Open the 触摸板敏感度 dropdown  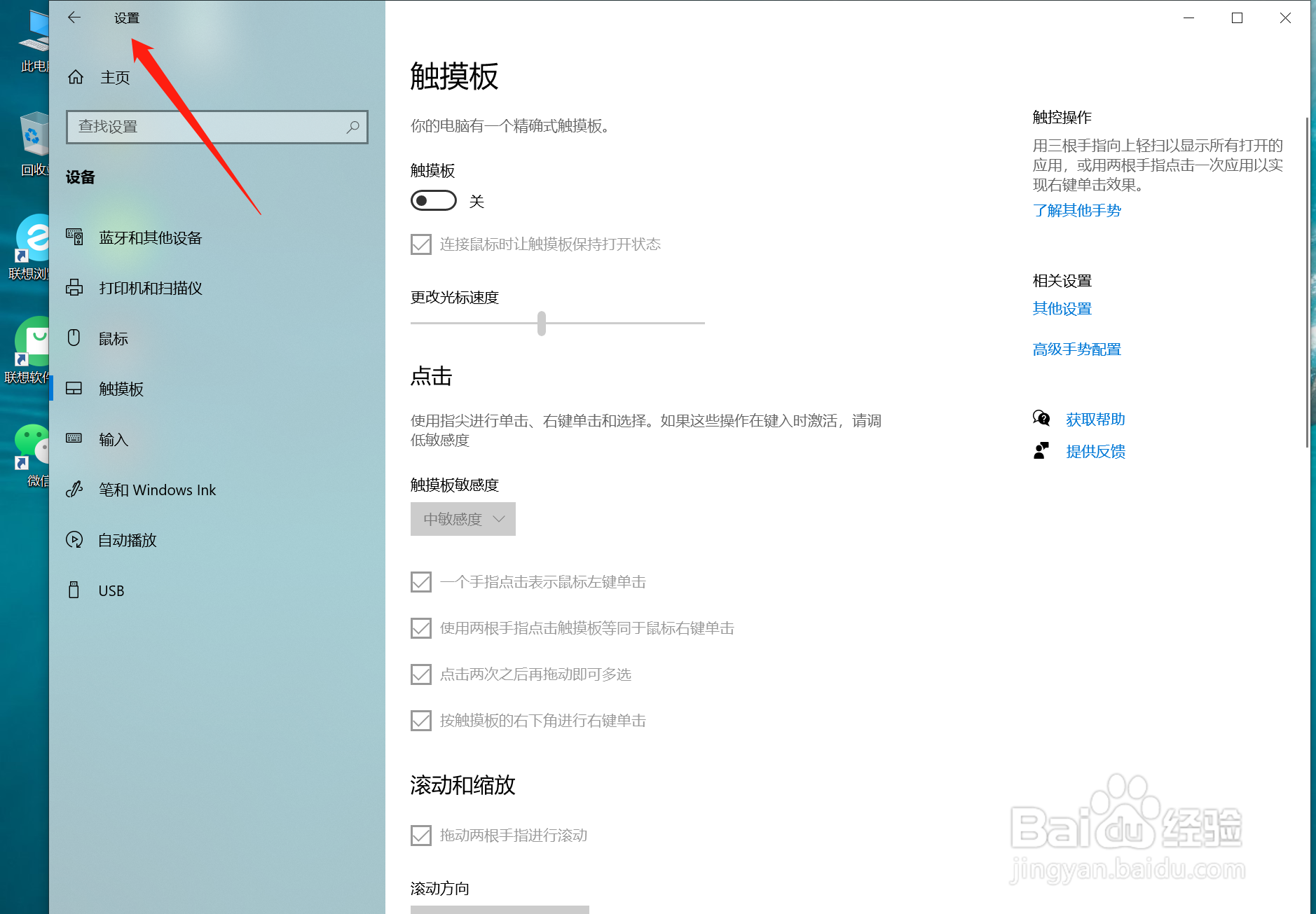tap(462, 519)
